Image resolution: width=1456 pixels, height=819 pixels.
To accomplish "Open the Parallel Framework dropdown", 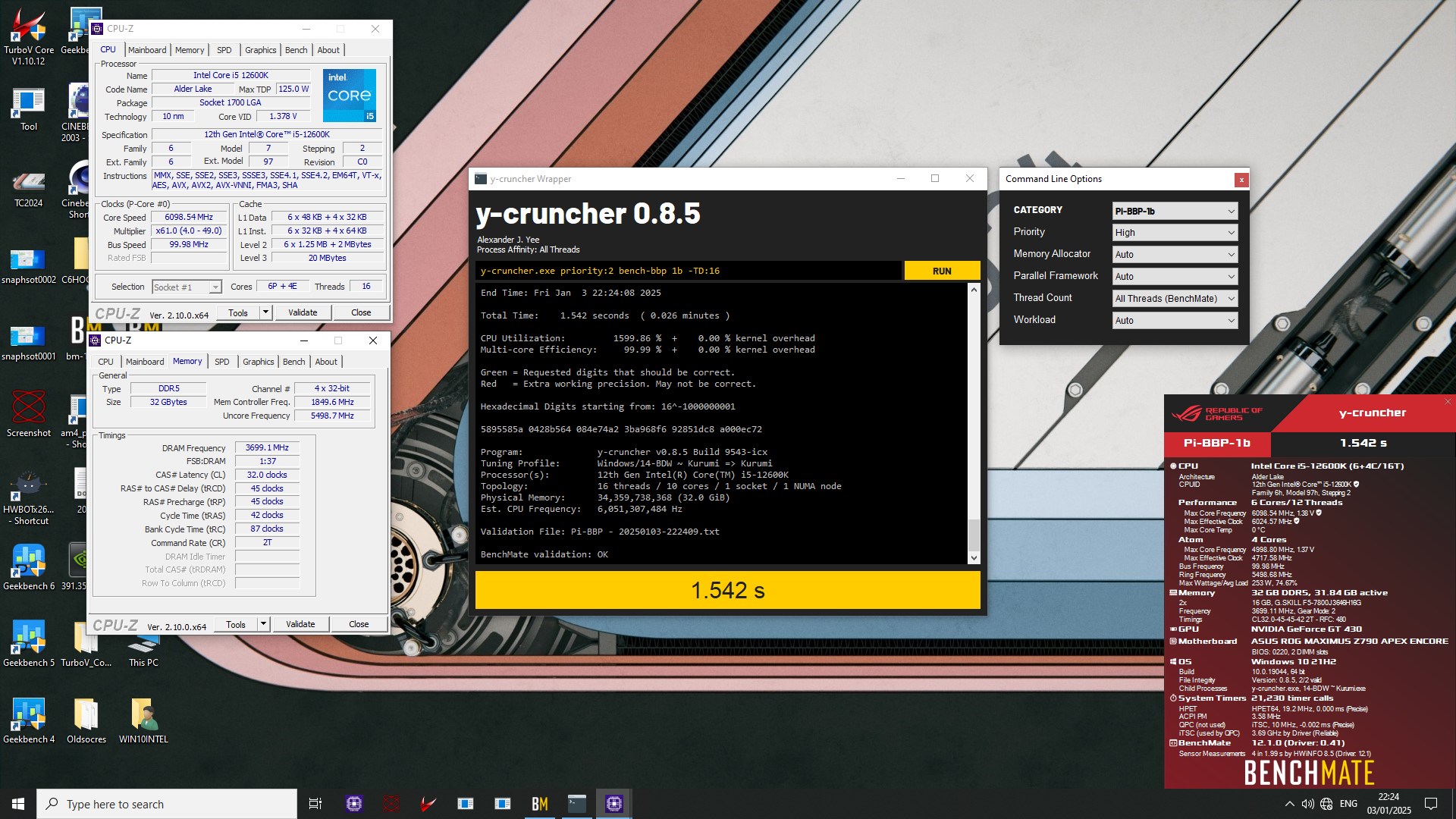I will 1175,277.
